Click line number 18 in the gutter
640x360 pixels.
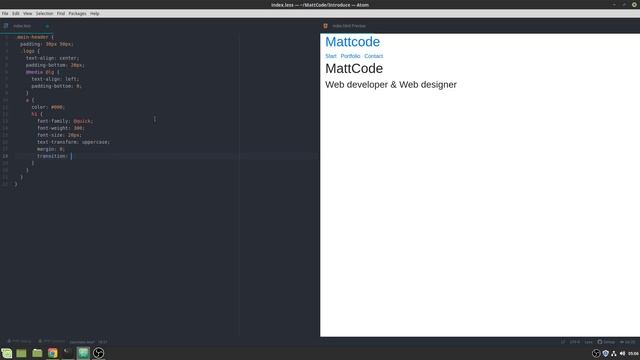point(5,156)
